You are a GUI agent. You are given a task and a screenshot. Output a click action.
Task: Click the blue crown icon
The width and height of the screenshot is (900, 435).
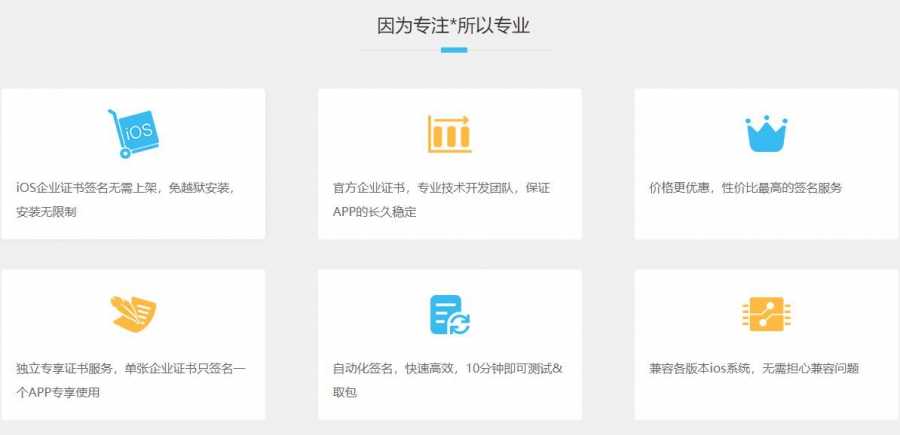pos(766,133)
